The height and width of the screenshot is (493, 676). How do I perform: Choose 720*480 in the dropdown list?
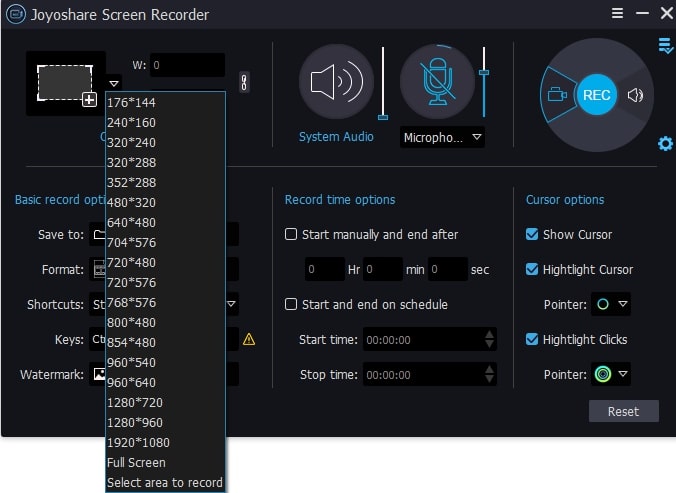pos(165,262)
